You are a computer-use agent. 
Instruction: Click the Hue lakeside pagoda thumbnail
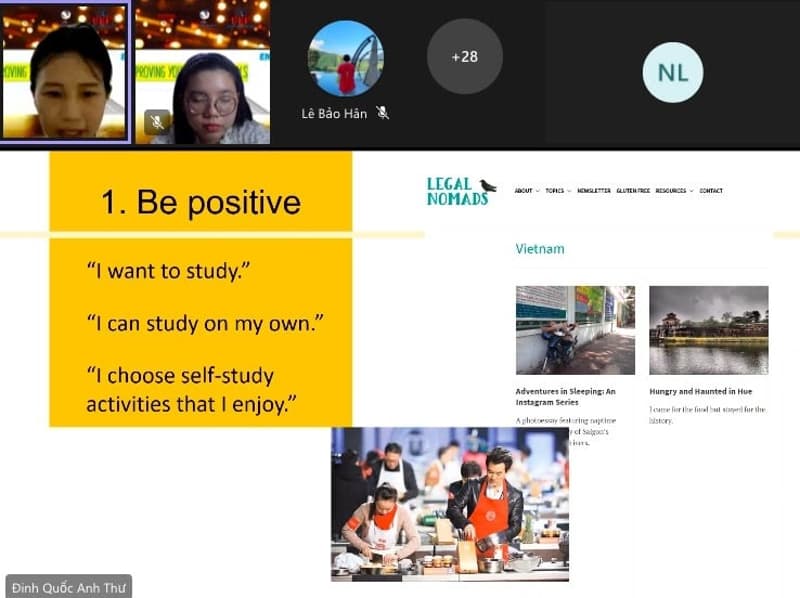pyautogui.click(x=708, y=330)
